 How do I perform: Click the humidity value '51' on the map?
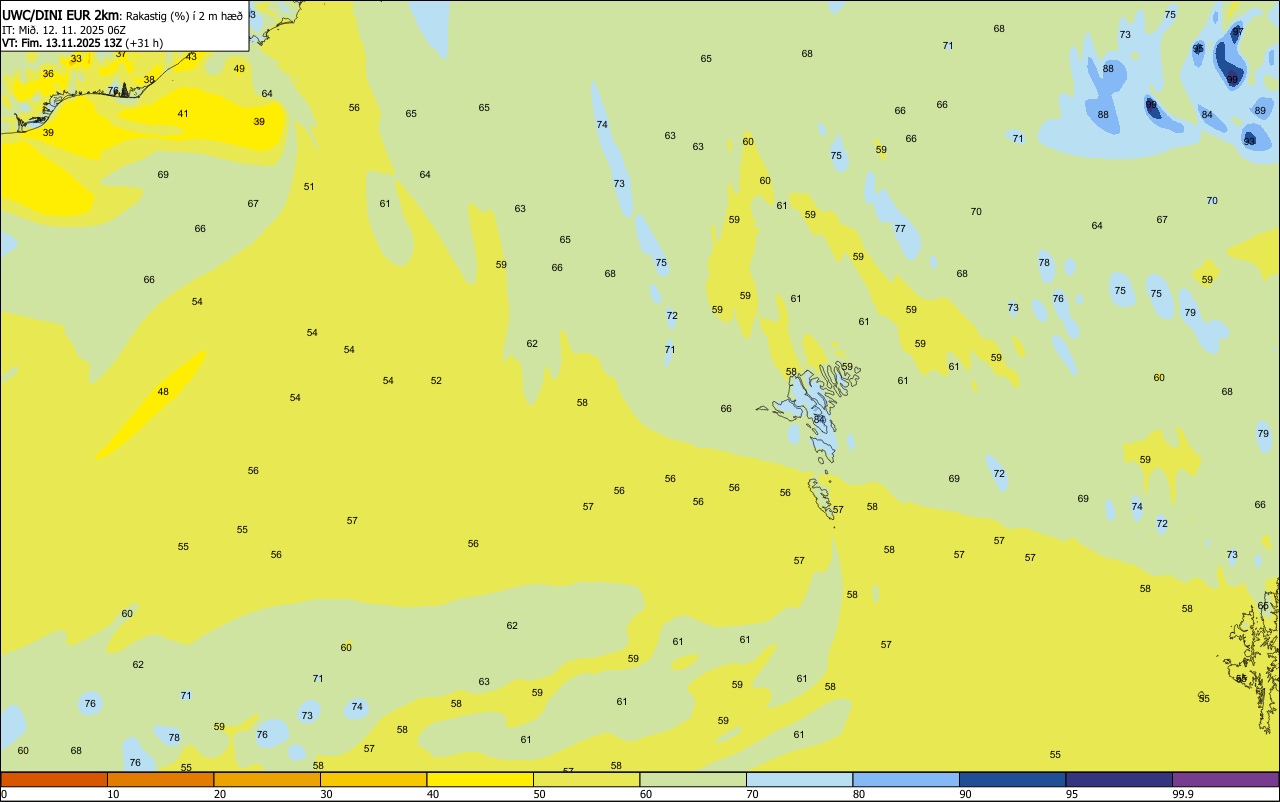[309, 186]
